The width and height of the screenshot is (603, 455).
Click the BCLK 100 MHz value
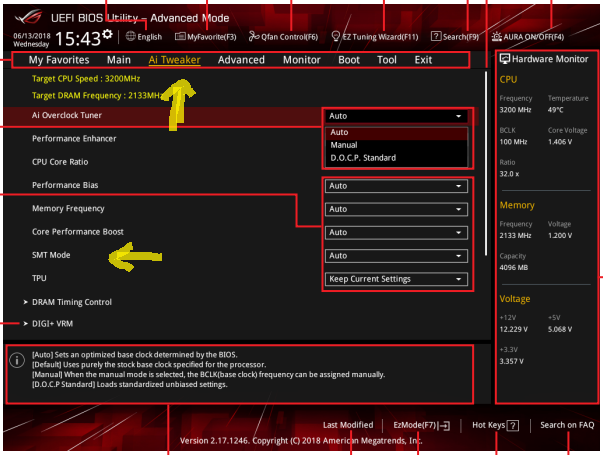tap(513, 142)
